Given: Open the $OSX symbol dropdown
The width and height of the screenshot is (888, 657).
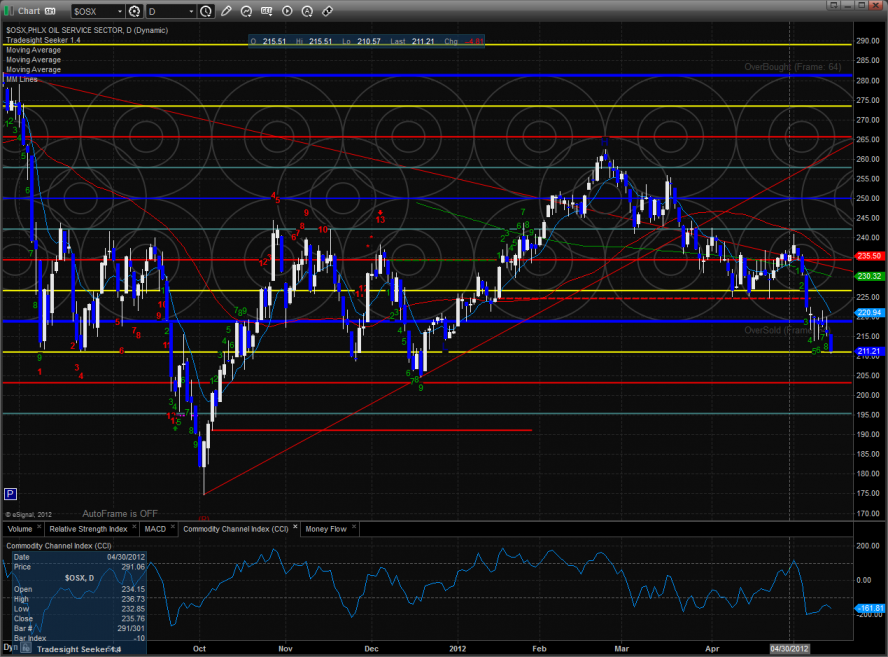Looking at the screenshot, I should pyautogui.click(x=119, y=11).
